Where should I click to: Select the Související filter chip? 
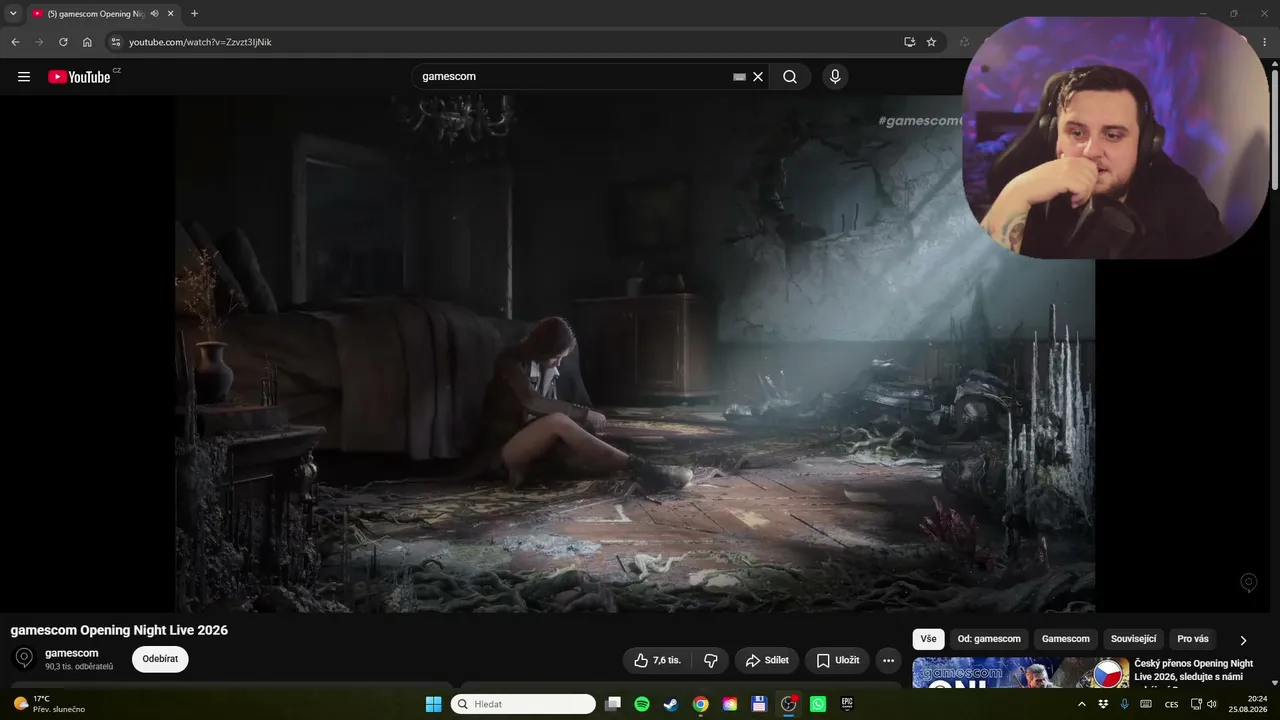pyautogui.click(x=1134, y=639)
